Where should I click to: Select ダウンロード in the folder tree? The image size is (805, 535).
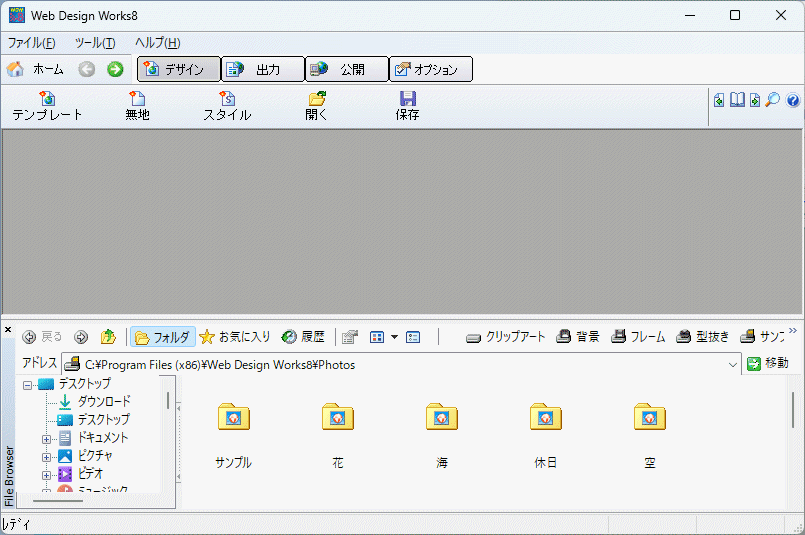(x=104, y=402)
